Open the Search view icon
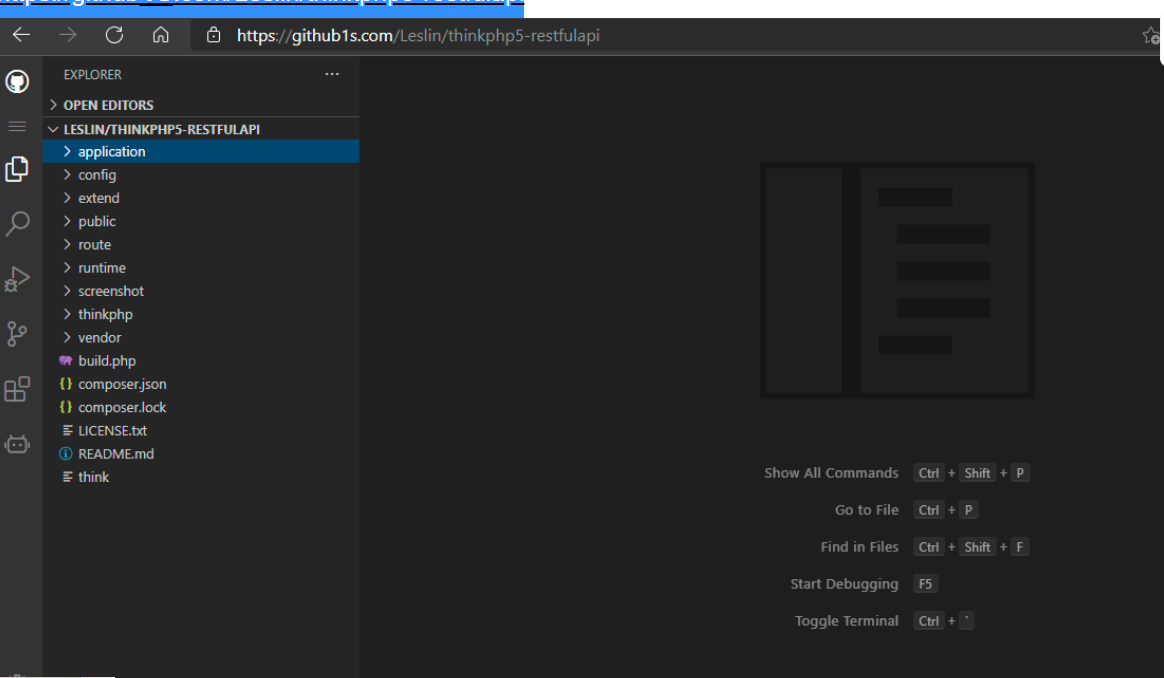1164x678 pixels. point(17,223)
